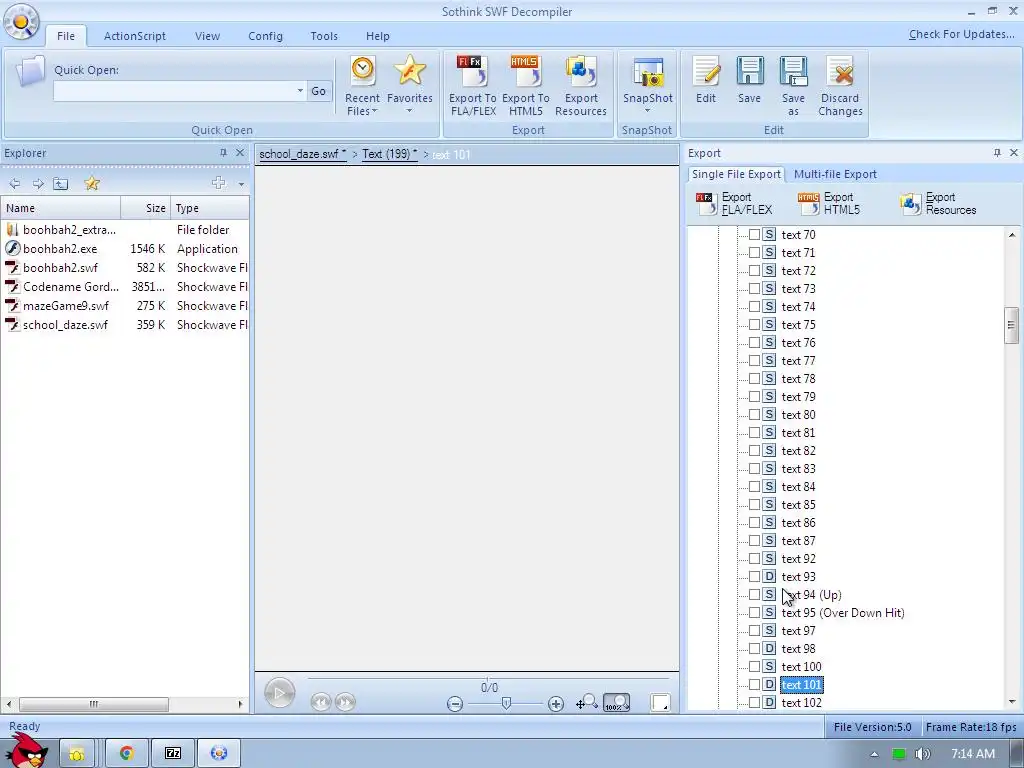Check the box for text 75
The width and height of the screenshot is (1024, 768).
point(754,325)
